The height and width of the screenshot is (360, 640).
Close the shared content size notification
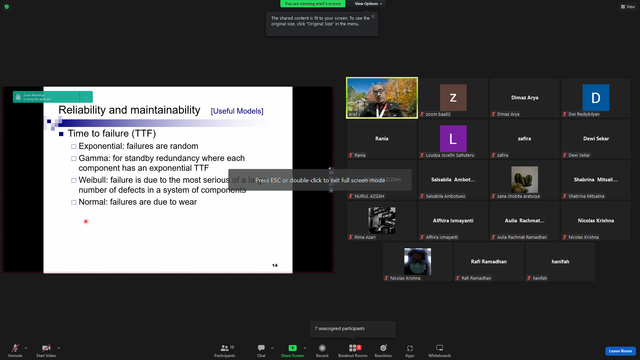click(373, 16)
